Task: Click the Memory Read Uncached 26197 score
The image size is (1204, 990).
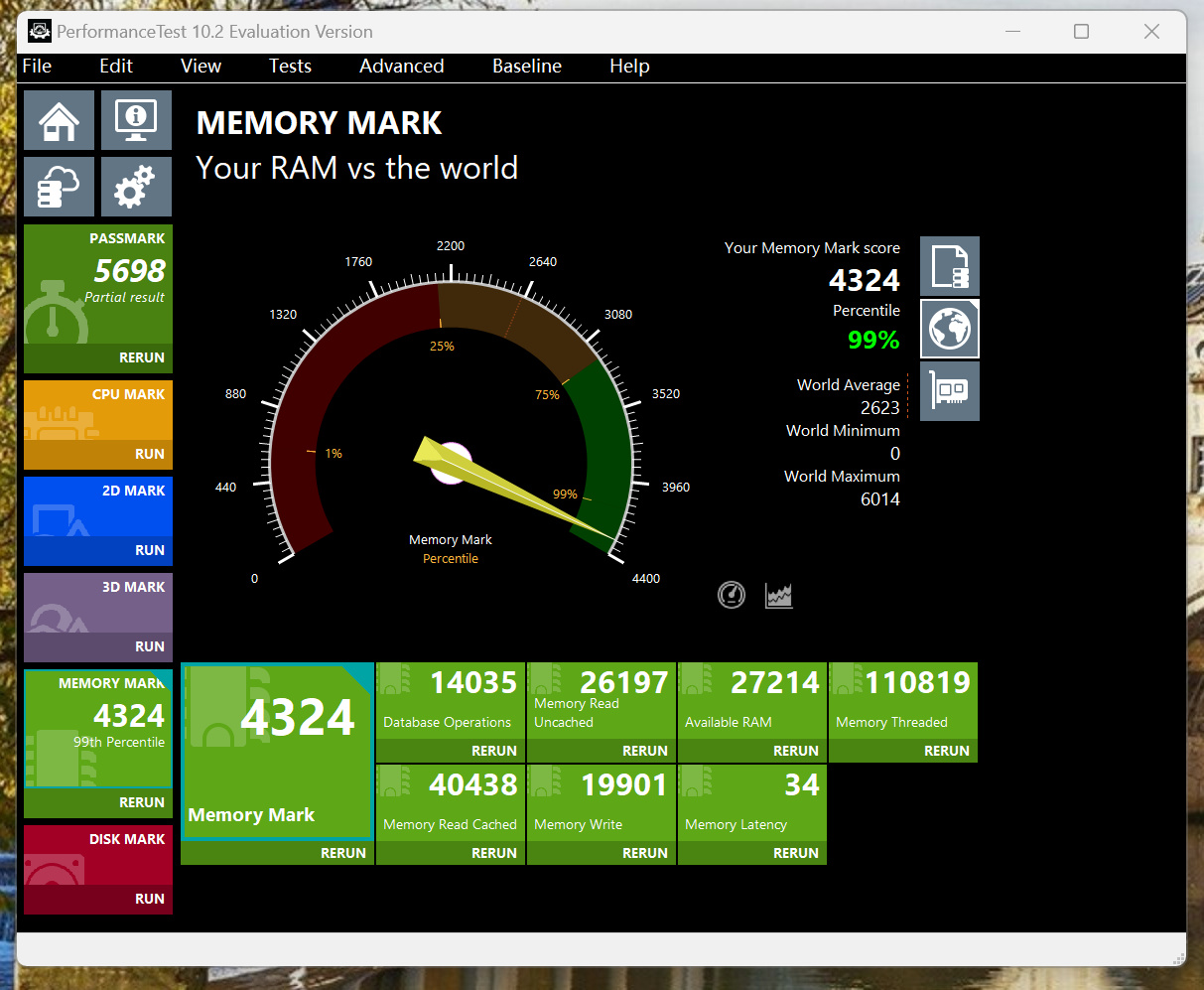Action: (624, 683)
